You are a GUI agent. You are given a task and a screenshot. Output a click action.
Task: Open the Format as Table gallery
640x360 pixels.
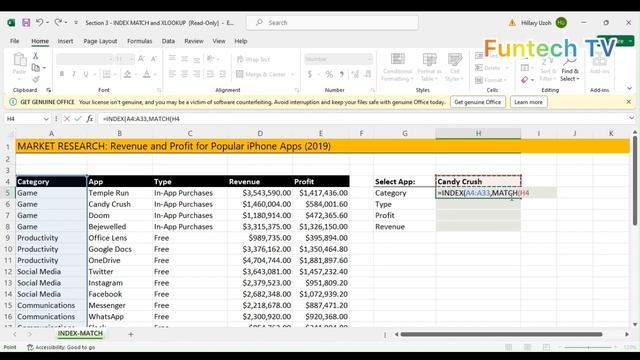coord(429,67)
